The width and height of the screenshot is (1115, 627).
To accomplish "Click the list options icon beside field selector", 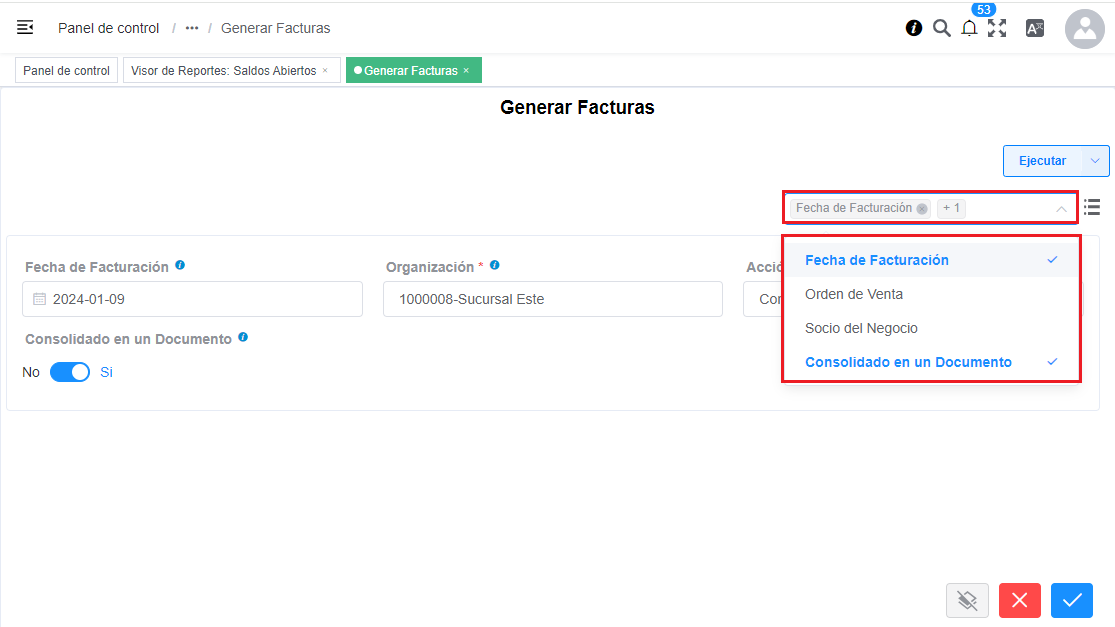I will [x=1092, y=207].
